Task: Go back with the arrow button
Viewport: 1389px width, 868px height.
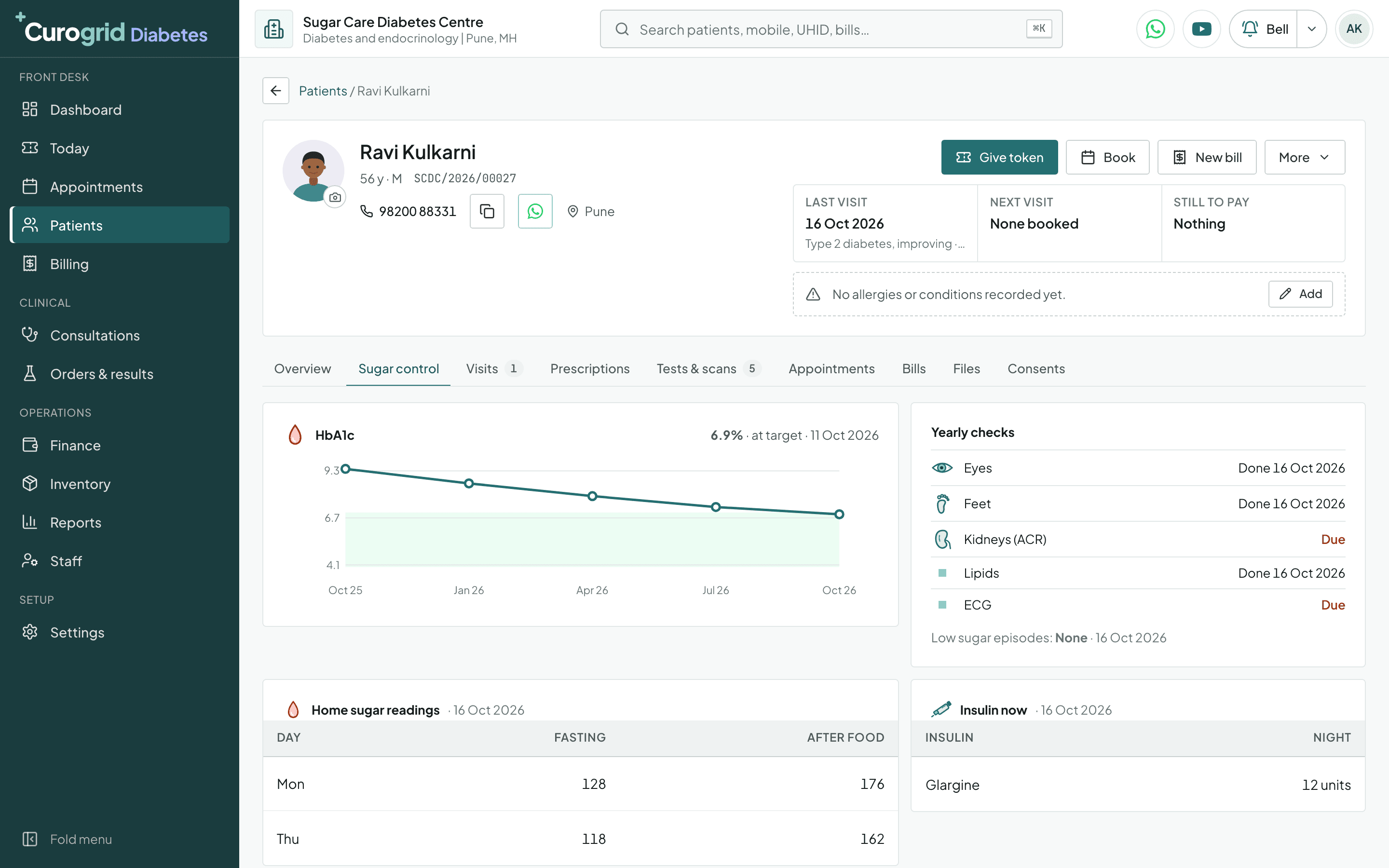Action: point(275,91)
